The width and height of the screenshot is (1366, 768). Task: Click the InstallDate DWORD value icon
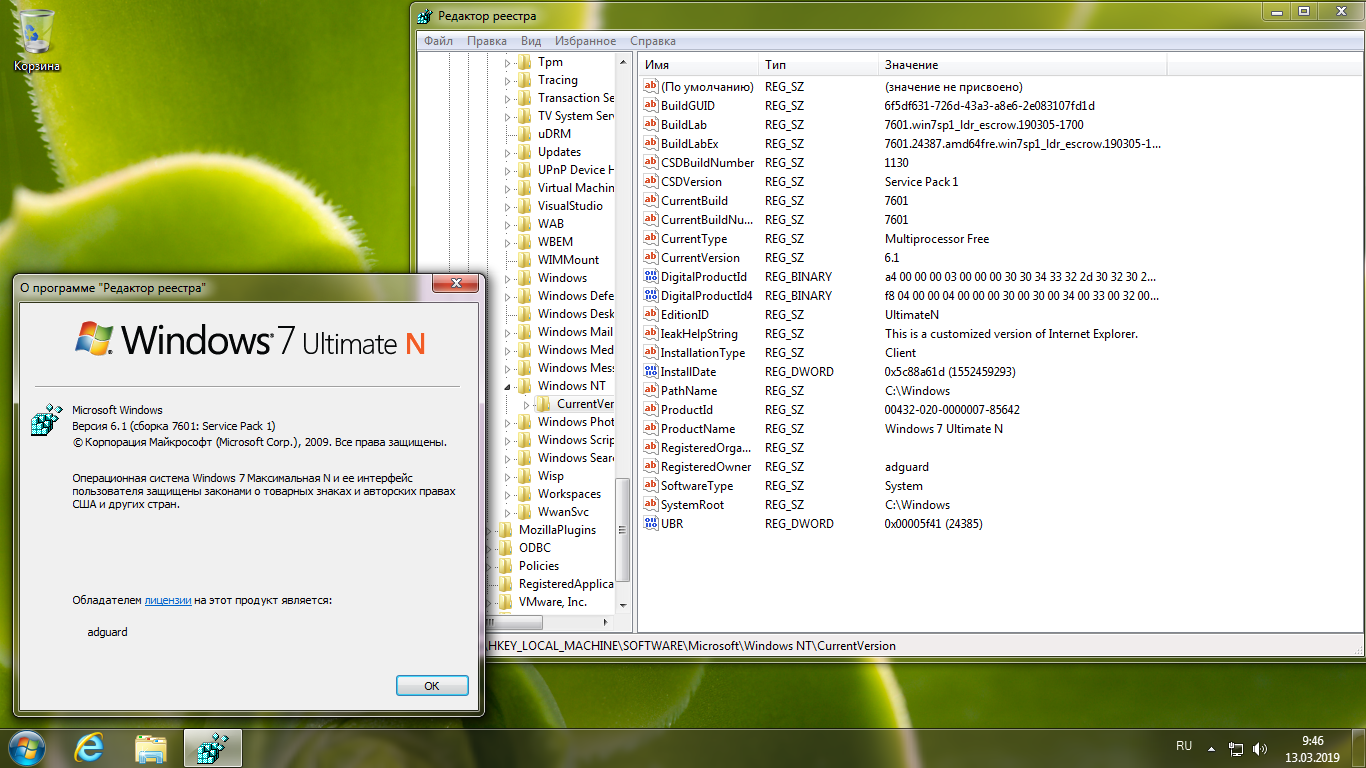[x=651, y=372]
